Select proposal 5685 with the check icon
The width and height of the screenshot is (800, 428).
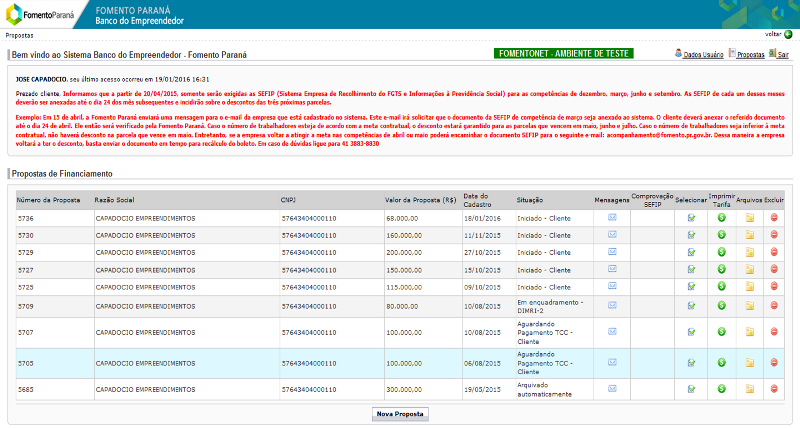[x=691, y=389]
